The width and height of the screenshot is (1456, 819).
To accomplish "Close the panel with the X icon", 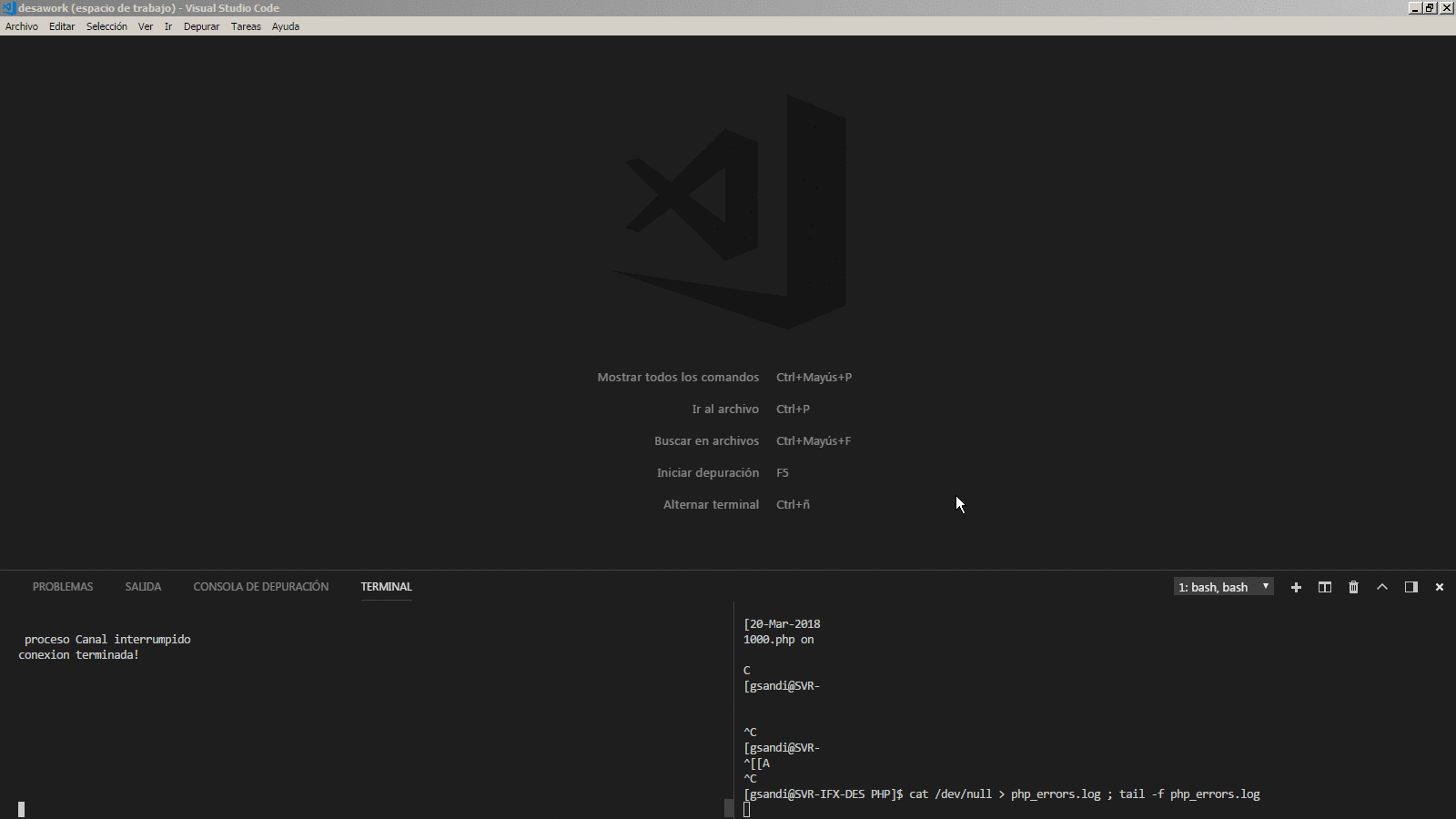I will [x=1439, y=587].
